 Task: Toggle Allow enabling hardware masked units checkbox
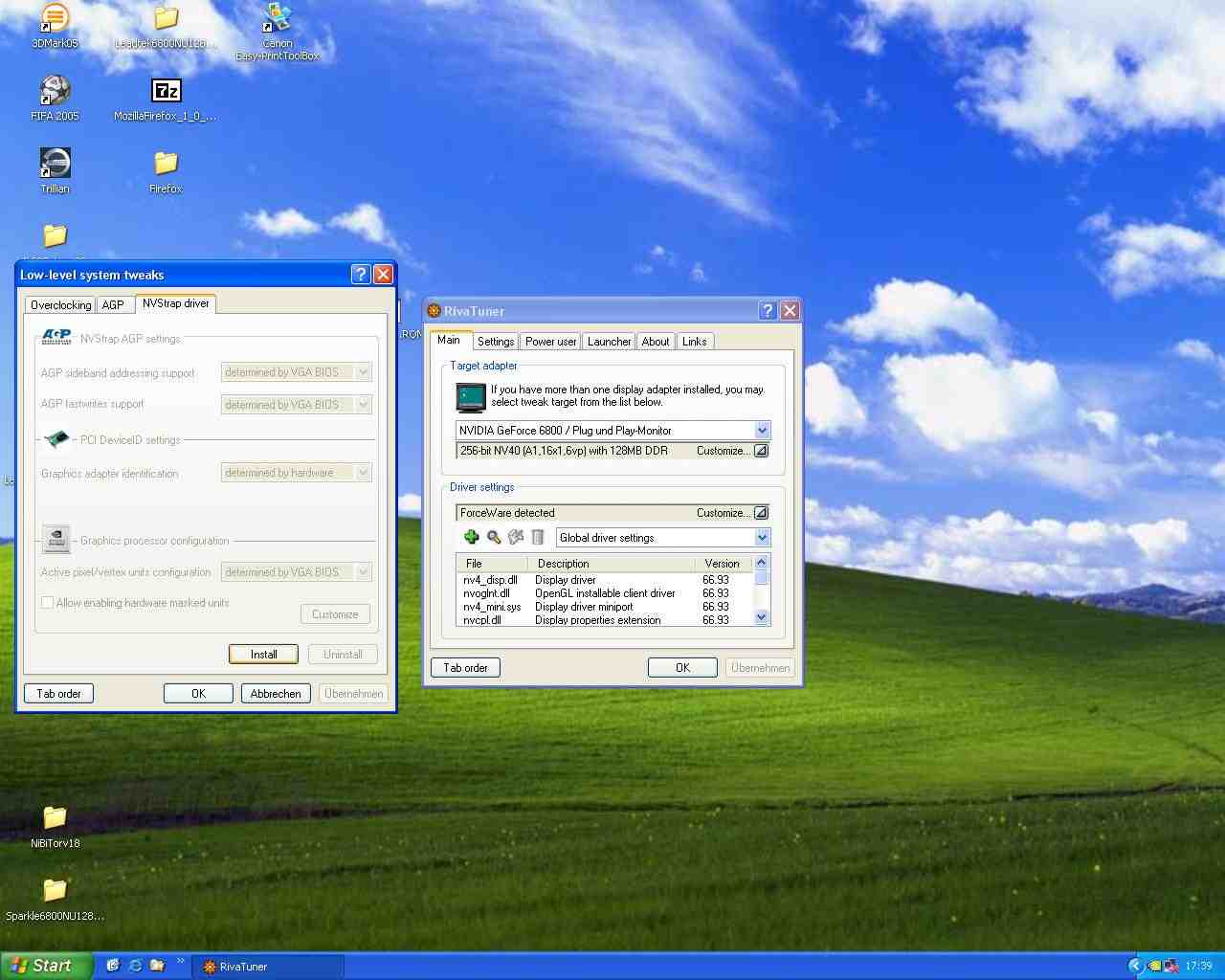pyautogui.click(x=47, y=603)
